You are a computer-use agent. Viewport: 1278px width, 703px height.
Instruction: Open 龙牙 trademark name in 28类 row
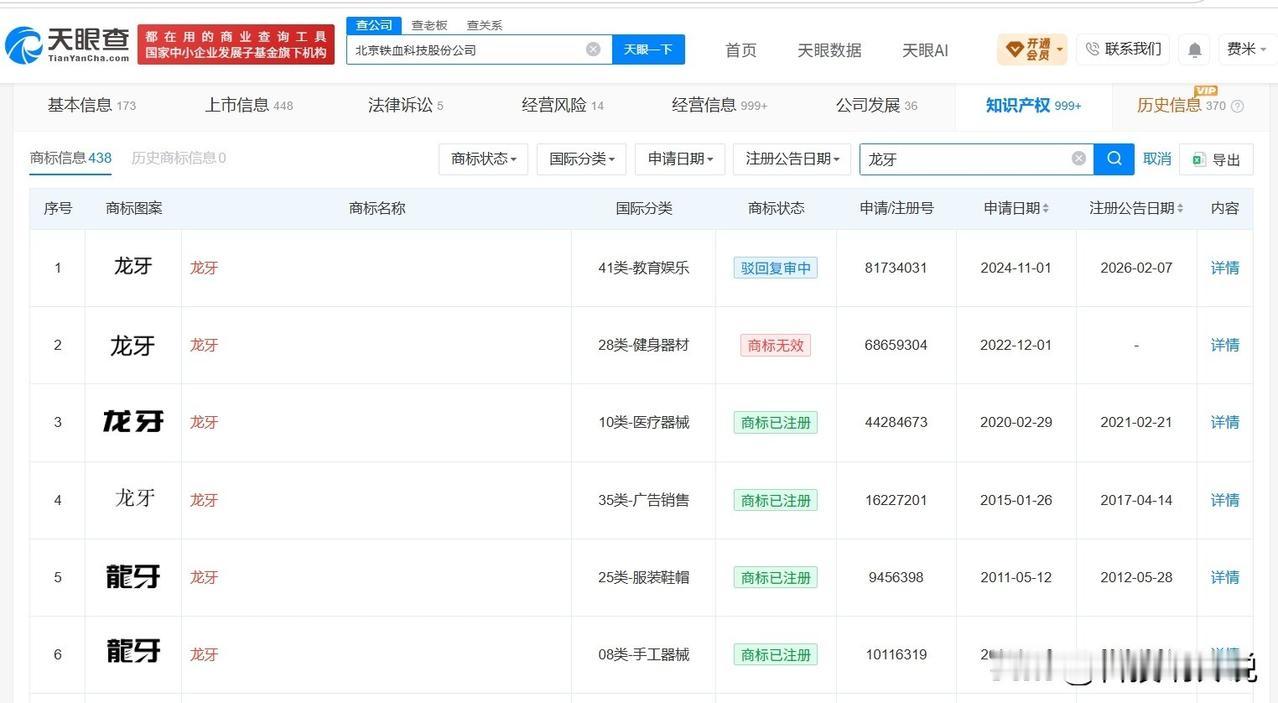tap(204, 345)
